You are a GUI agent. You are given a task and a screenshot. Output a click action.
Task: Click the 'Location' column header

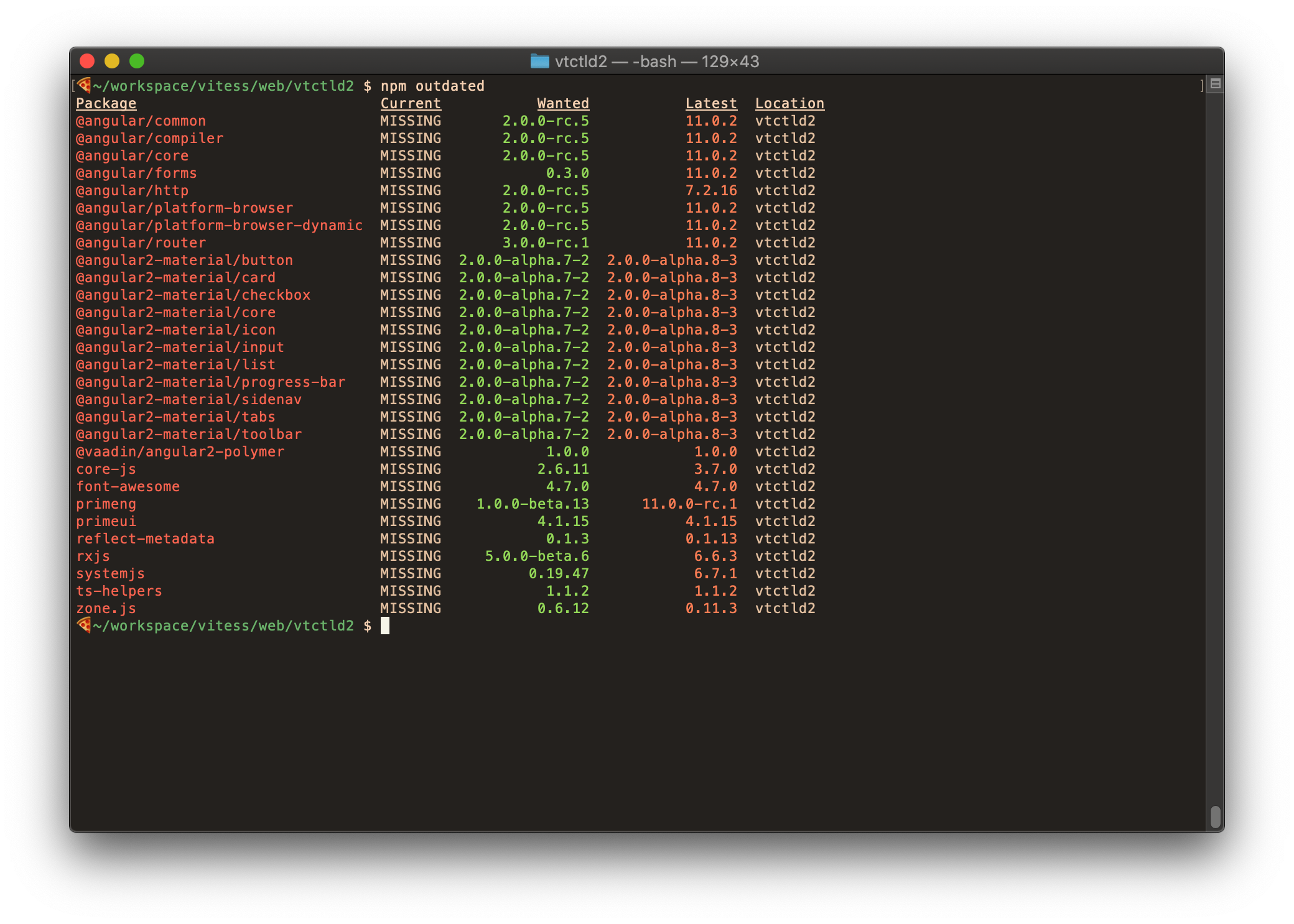point(790,103)
